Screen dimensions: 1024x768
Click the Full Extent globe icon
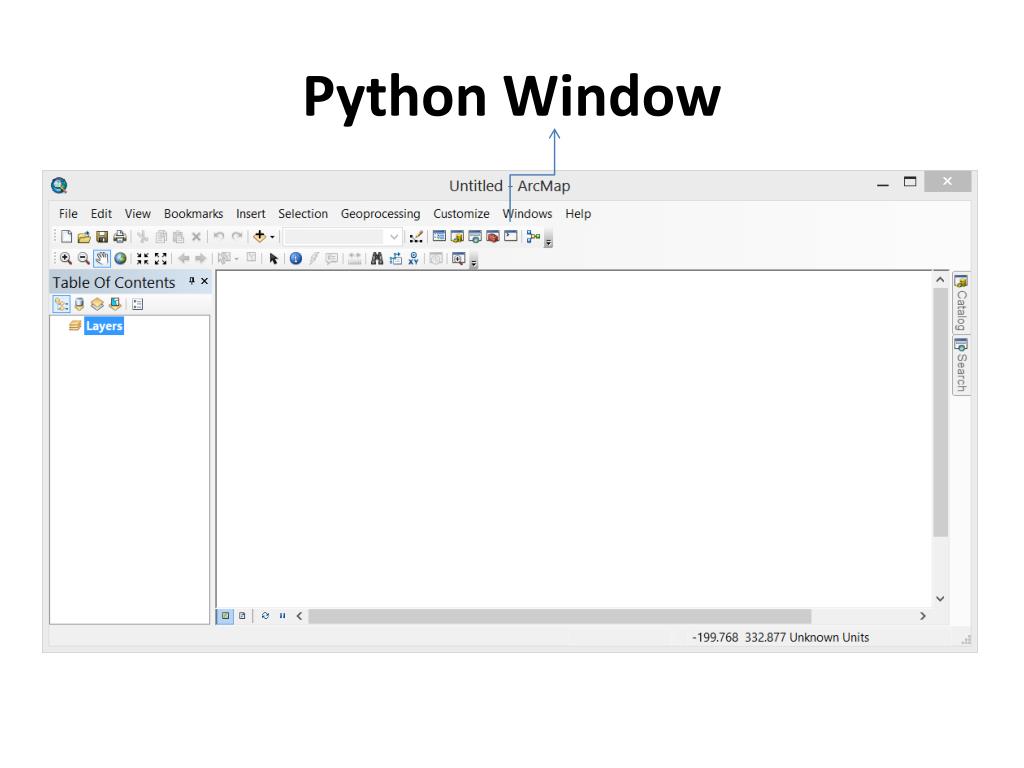click(120, 259)
